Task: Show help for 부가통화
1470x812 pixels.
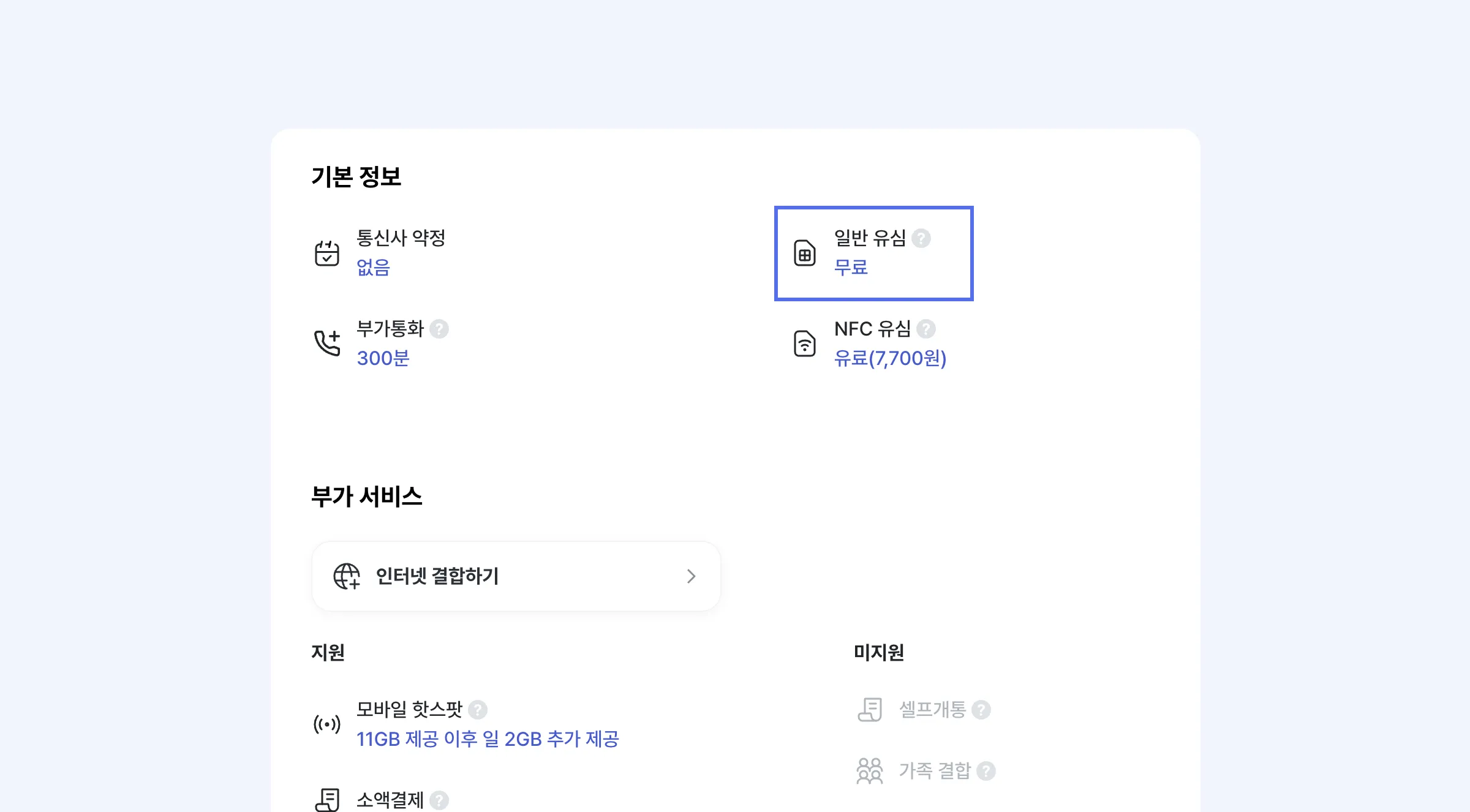Action: coord(439,329)
